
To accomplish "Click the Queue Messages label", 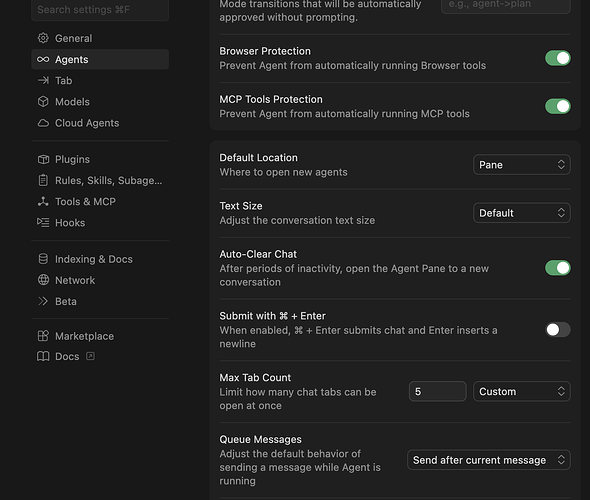I will point(260,439).
